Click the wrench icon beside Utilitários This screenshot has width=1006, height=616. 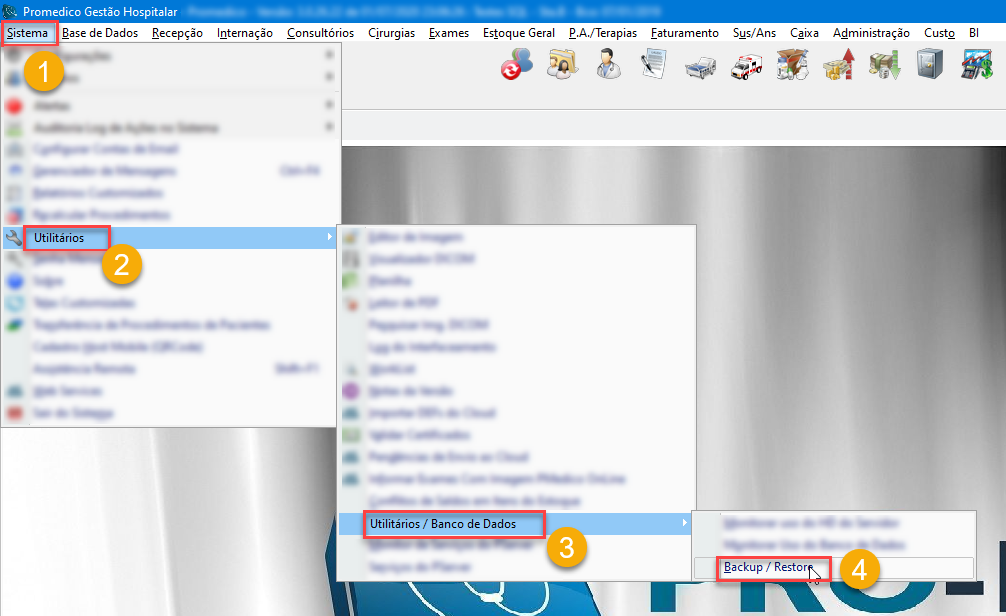pyautogui.click(x=14, y=238)
